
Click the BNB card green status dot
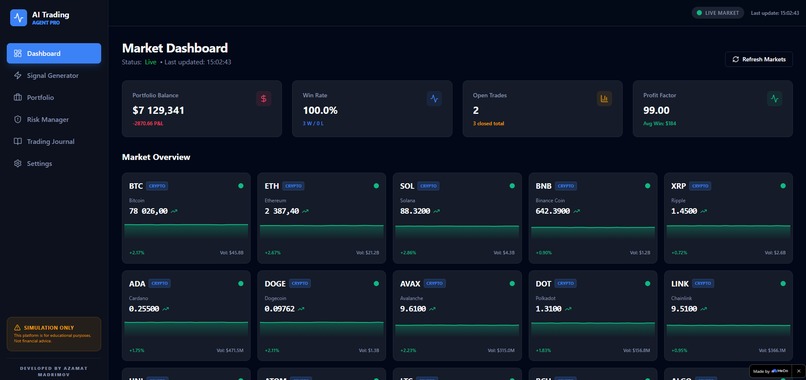[647, 186]
